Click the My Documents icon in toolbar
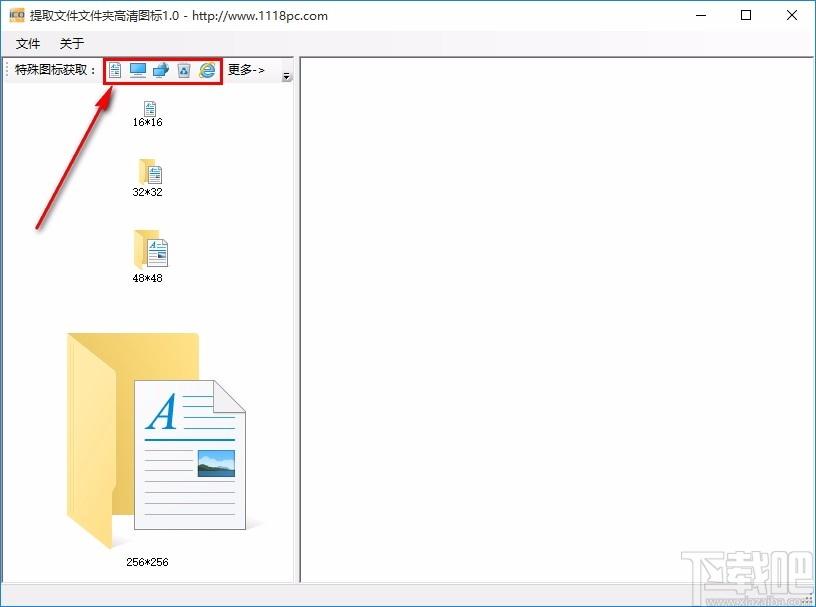The height and width of the screenshot is (607, 816). click(x=115, y=70)
